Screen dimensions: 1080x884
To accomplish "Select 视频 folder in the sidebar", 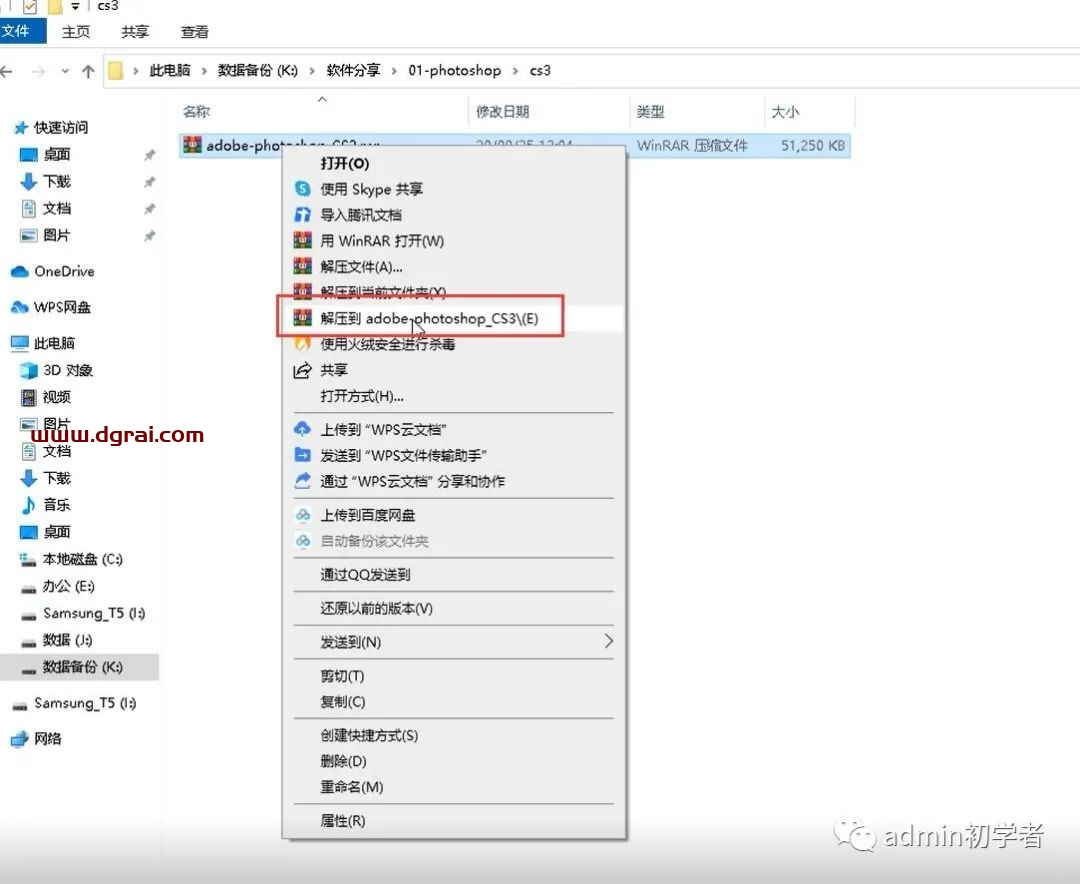I will [56, 398].
